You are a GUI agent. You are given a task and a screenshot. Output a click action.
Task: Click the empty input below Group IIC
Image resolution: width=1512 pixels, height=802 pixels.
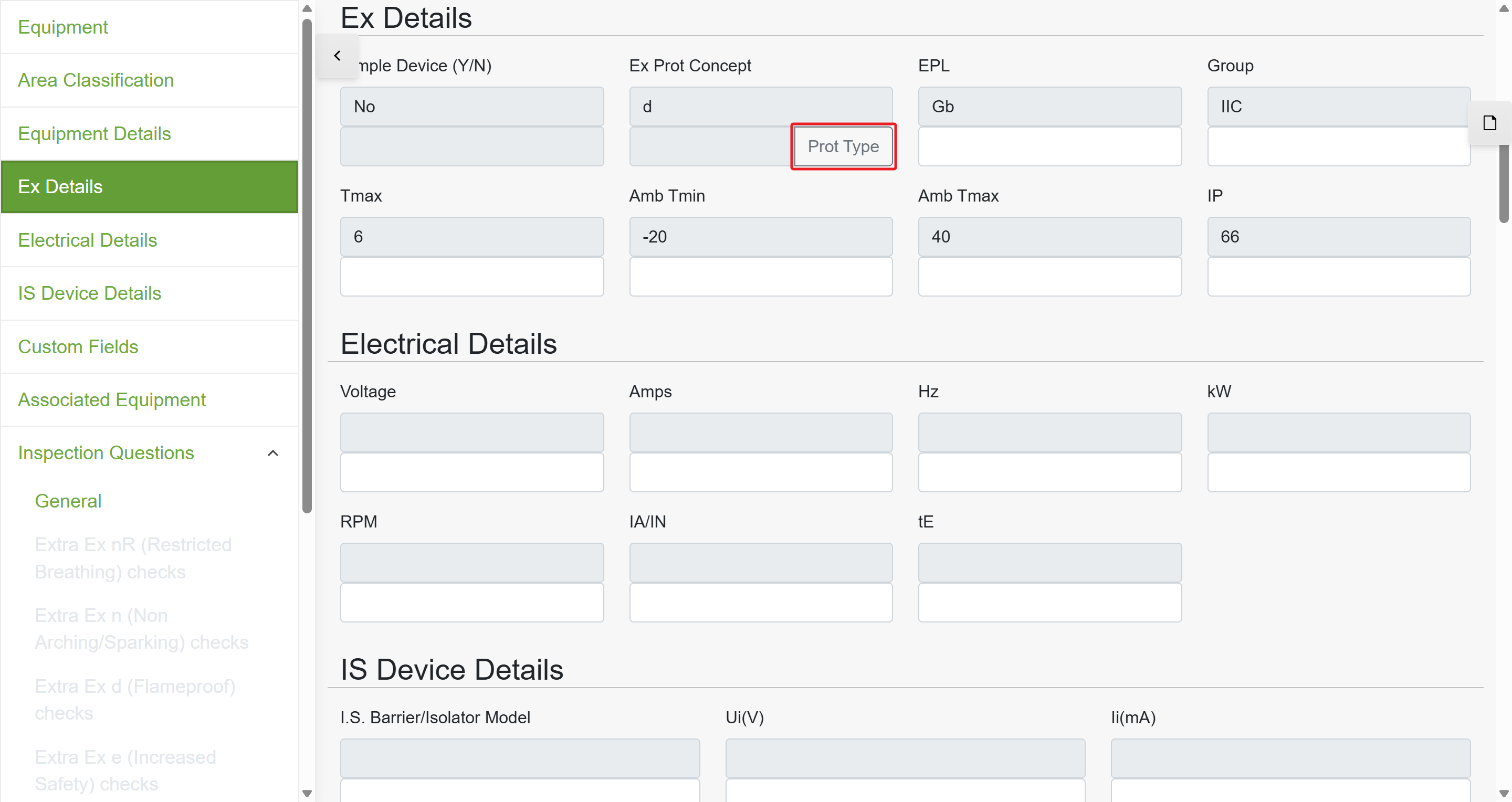click(x=1339, y=146)
